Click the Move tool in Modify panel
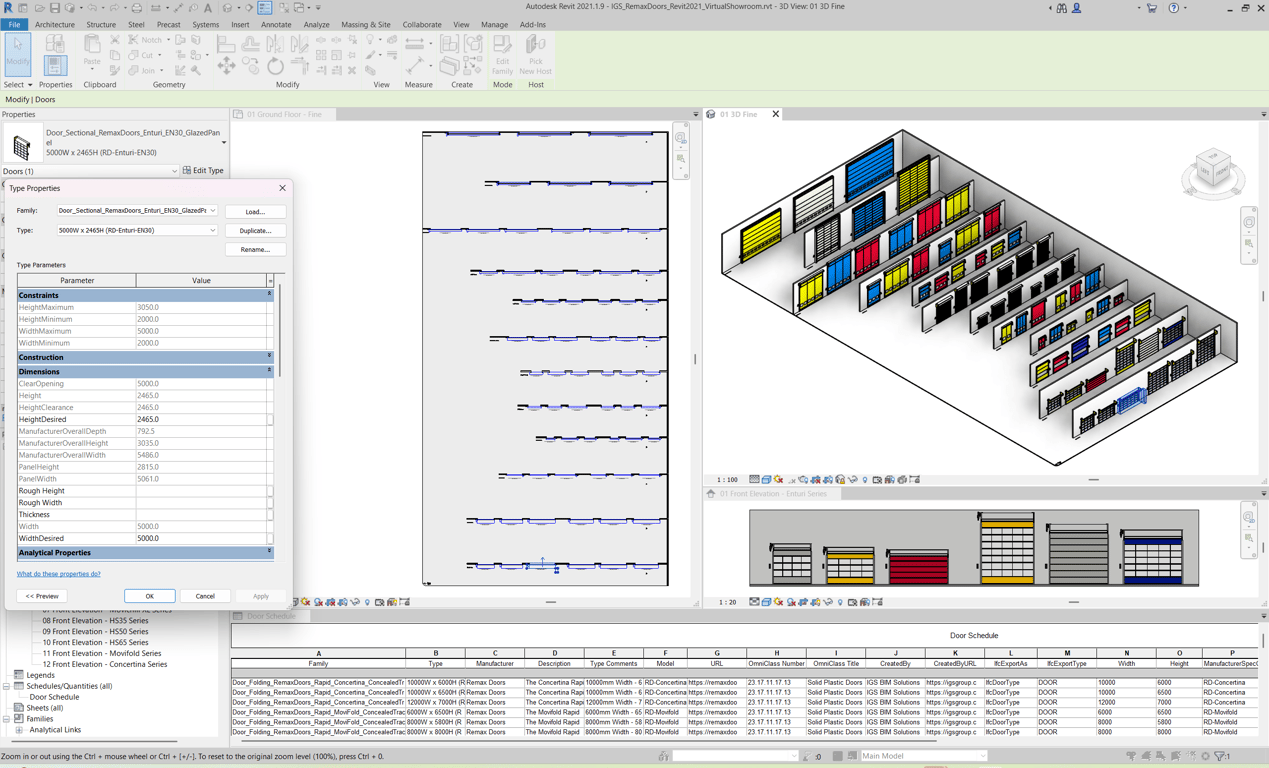Screen dimensions: 1269x768 [x=226, y=66]
